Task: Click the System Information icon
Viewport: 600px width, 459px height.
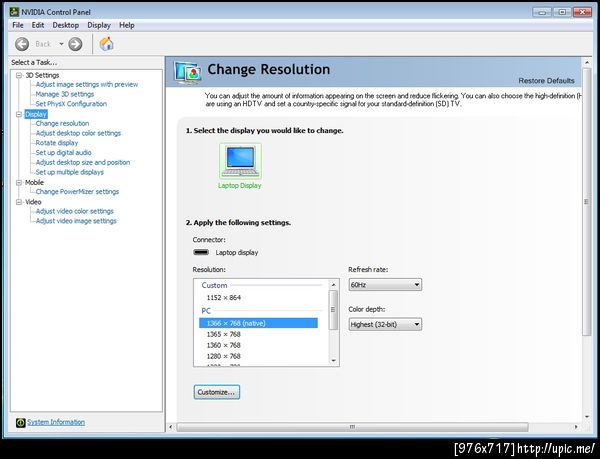Action: [20, 422]
